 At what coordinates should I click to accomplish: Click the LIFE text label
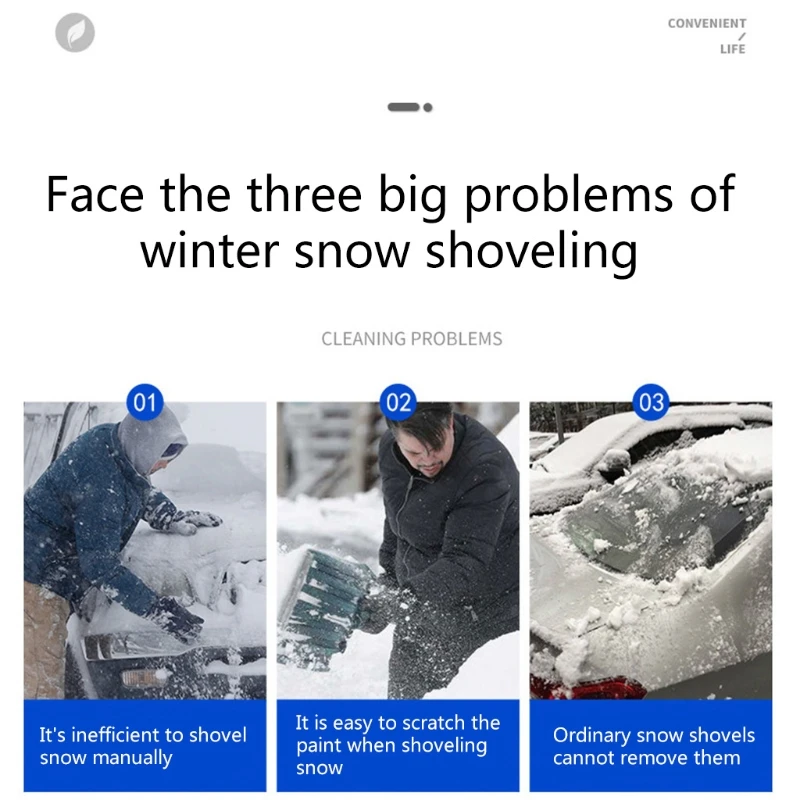(x=733, y=49)
